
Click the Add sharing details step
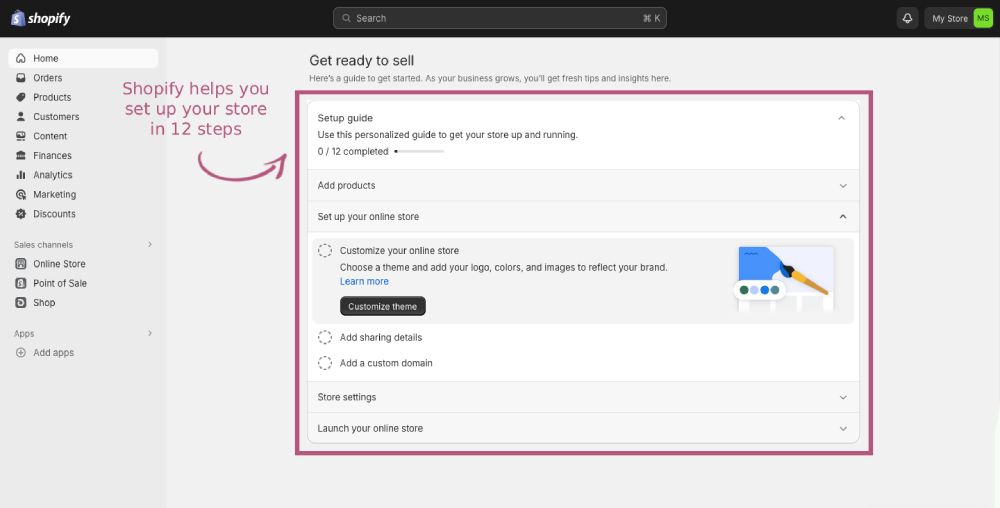click(x=381, y=337)
